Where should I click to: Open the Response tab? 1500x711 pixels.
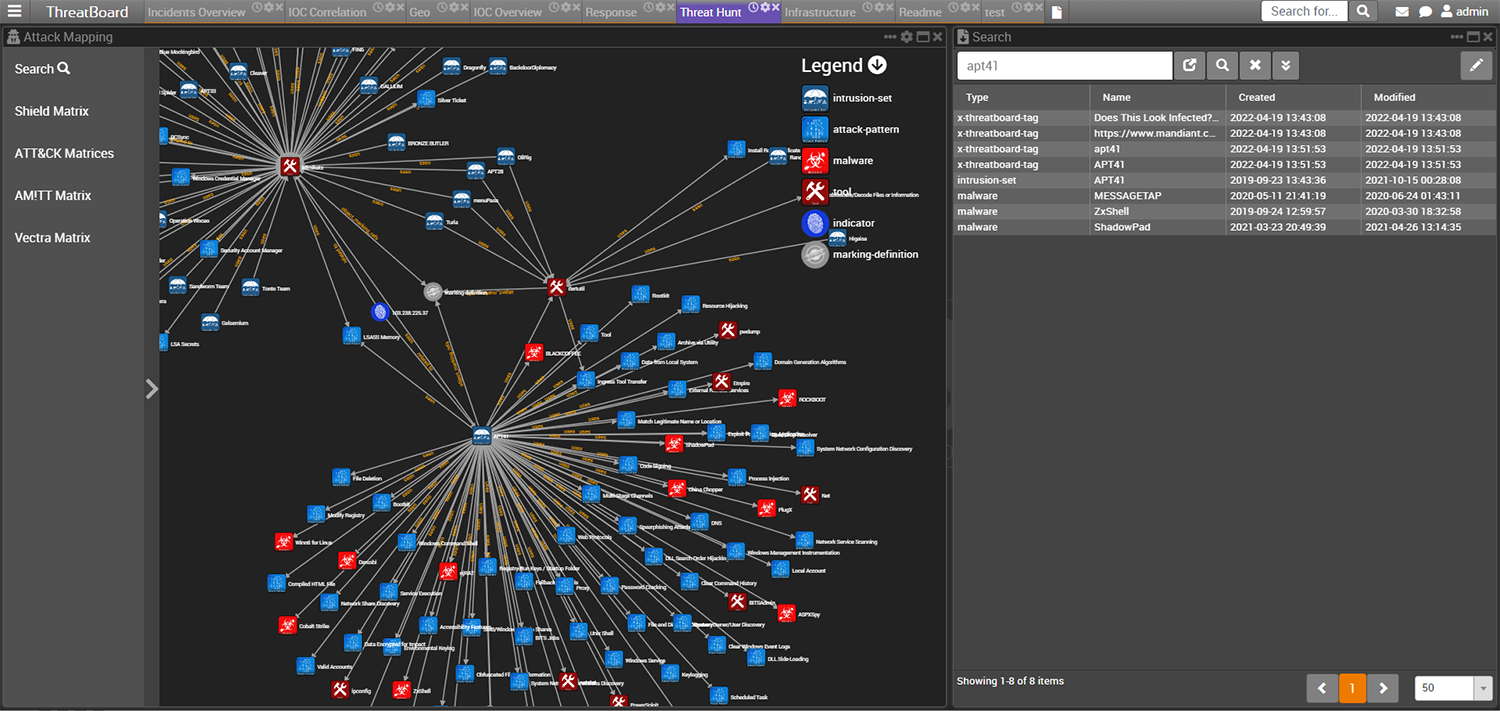pos(610,13)
